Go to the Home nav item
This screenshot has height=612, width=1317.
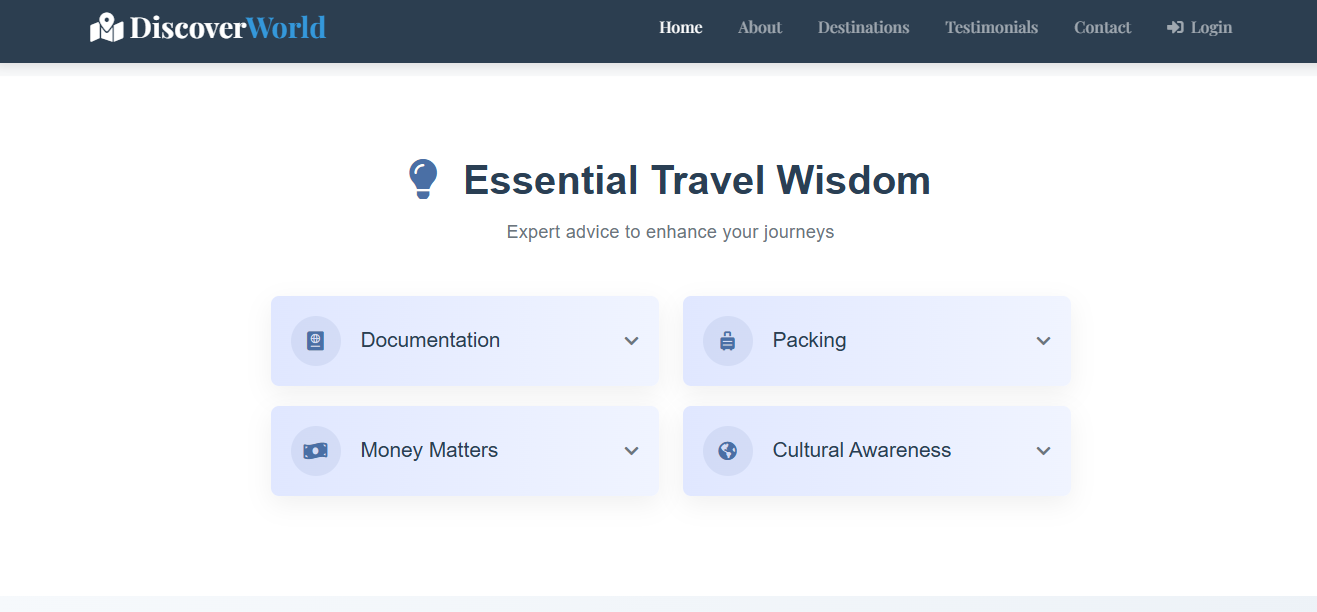tap(680, 28)
